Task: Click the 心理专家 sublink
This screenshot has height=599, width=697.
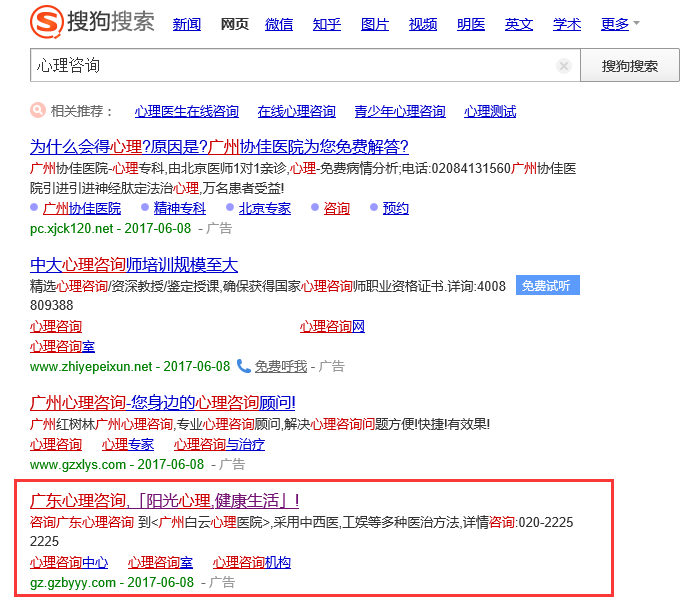Action: click(128, 444)
